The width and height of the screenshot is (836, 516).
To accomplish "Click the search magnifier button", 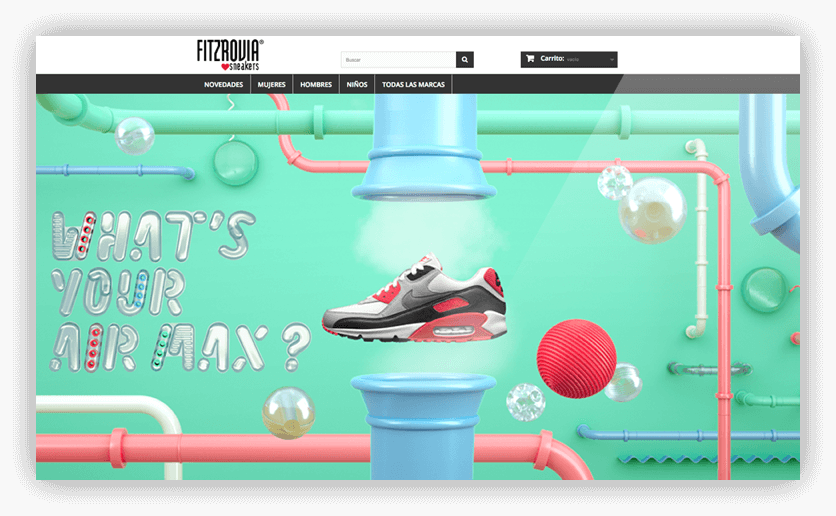I will pos(464,60).
